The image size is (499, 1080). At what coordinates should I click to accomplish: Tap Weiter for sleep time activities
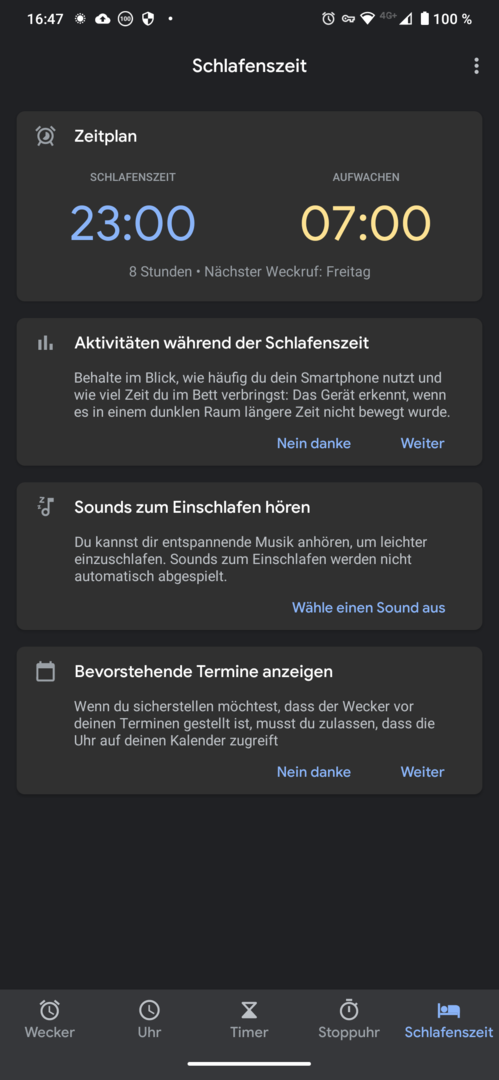point(422,444)
